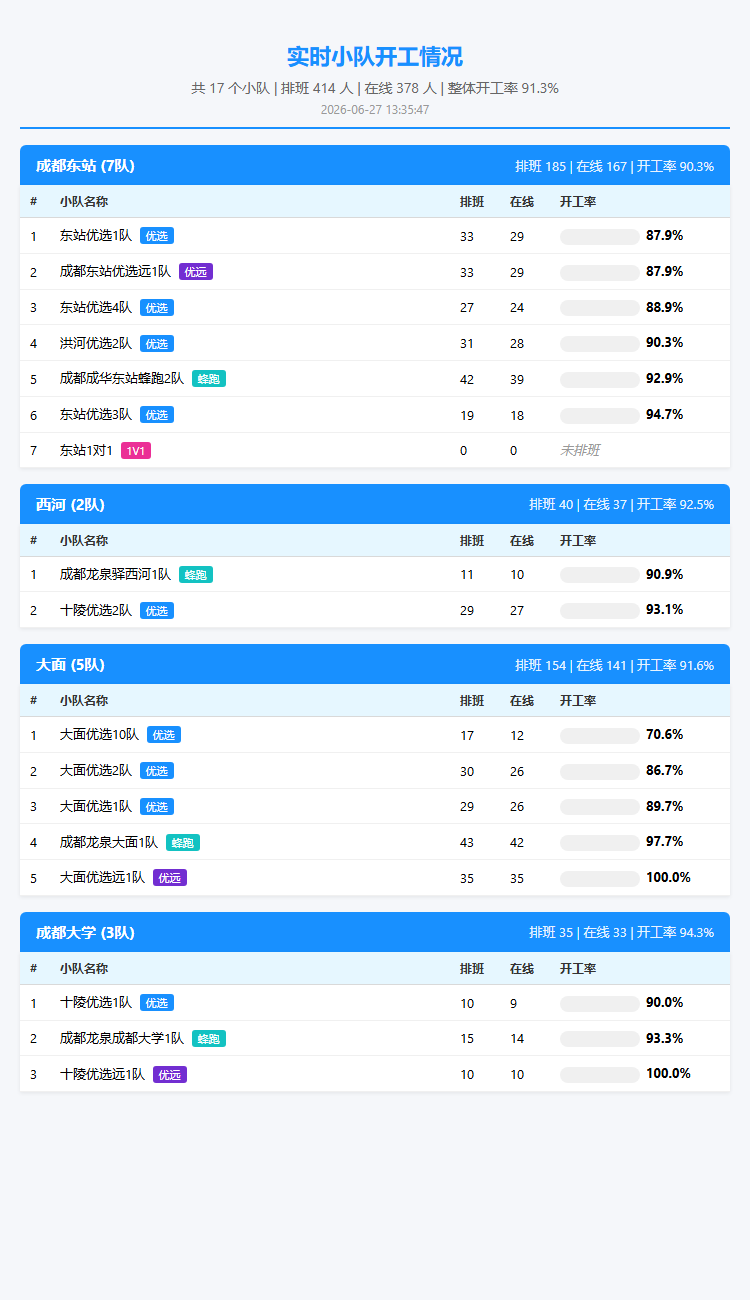This screenshot has height=1300, width=750.
Task: Select the 西河 (2队) section header
Action: pyautogui.click(x=375, y=505)
